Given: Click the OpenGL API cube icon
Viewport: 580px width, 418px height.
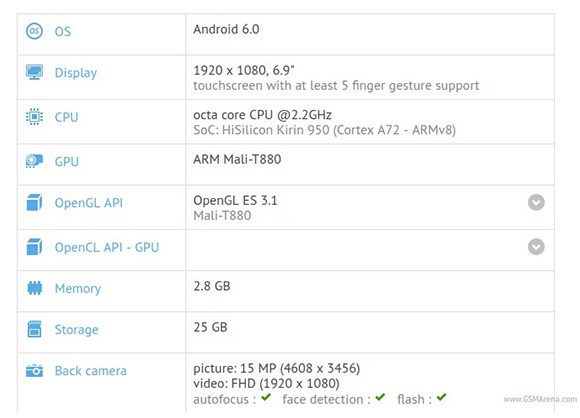Looking at the screenshot, I should click(x=34, y=202).
